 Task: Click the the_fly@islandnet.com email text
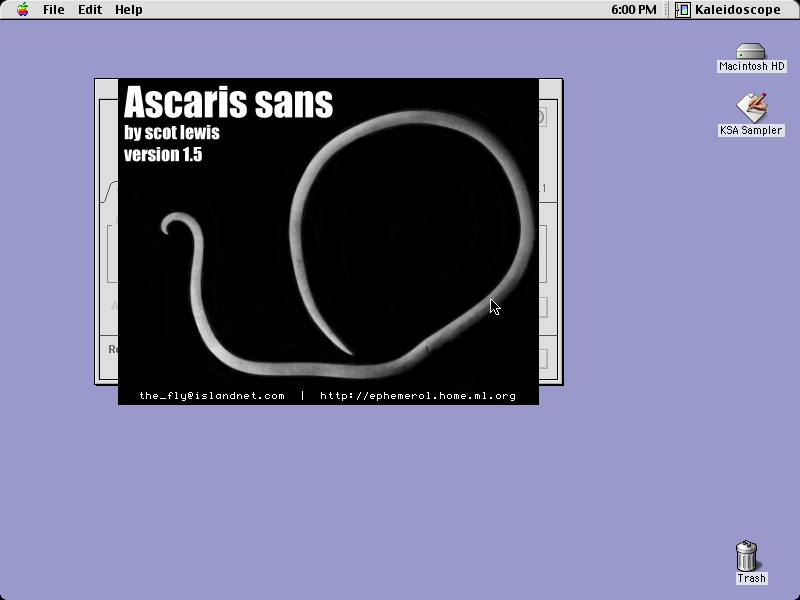point(212,396)
